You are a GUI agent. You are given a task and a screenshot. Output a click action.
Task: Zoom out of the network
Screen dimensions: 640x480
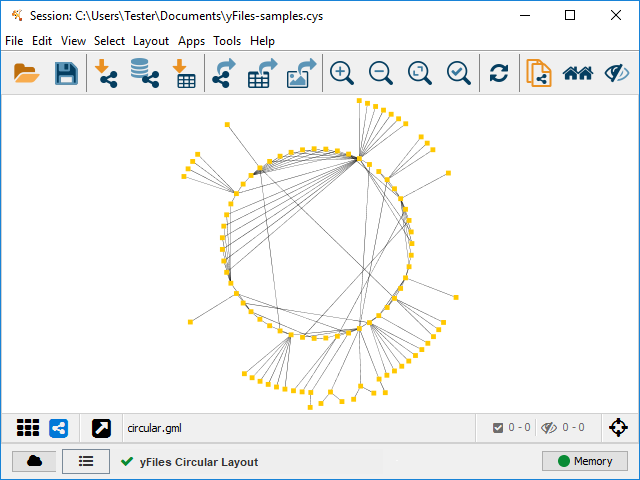(381, 73)
